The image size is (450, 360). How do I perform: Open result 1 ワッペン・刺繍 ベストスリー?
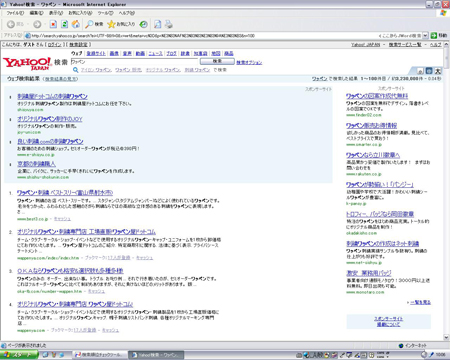pyautogui.click(x=65, y=193)
